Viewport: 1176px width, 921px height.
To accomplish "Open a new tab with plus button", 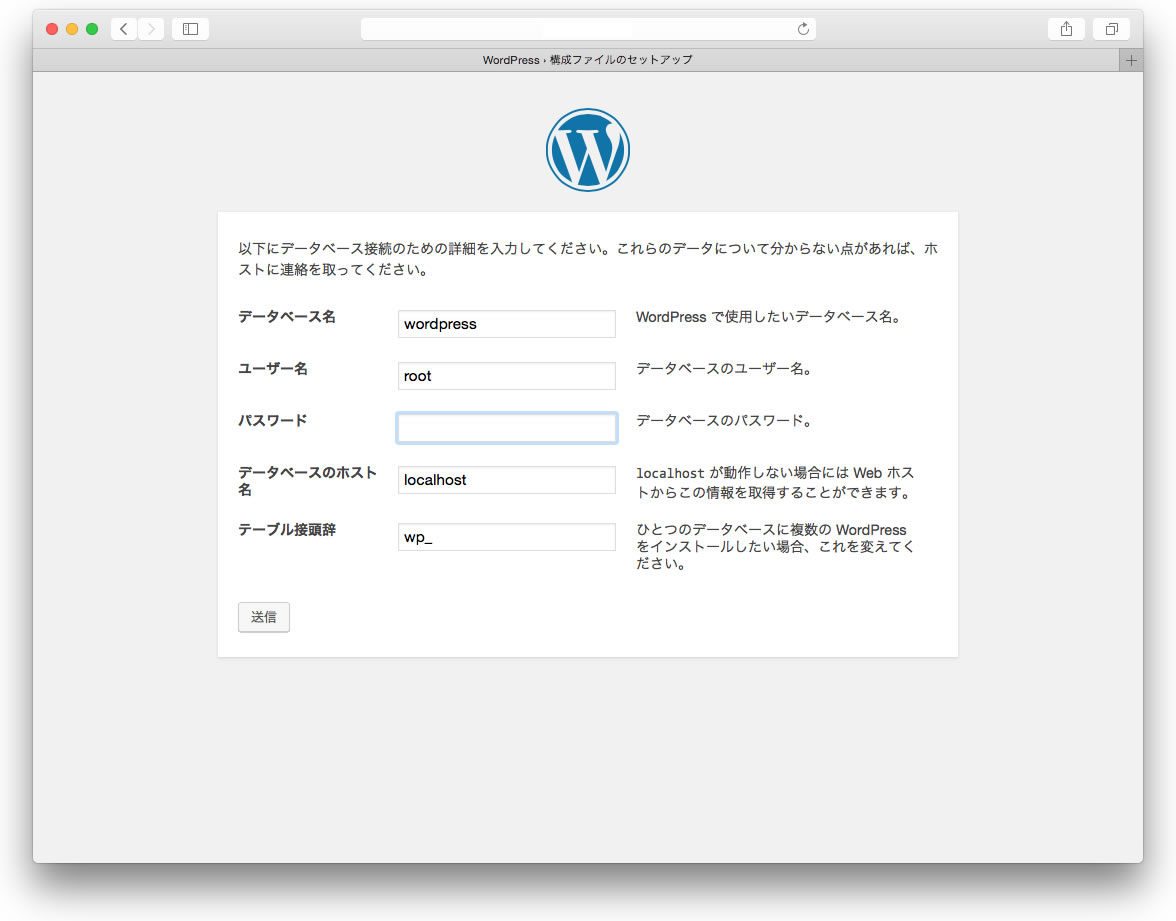I will click(x=1131, y=60).
